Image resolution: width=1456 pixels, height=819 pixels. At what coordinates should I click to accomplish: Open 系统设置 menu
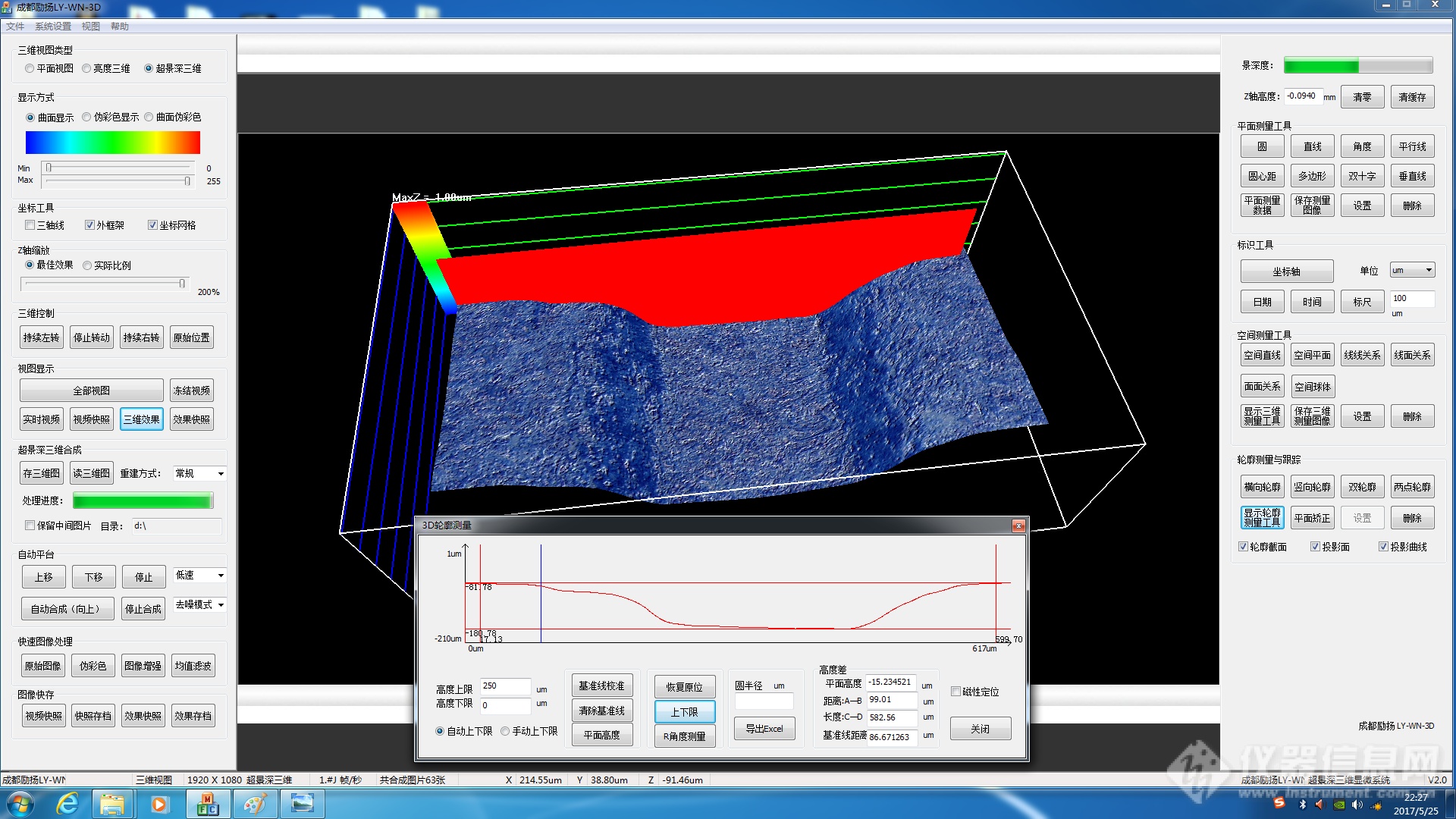[53, 27]
